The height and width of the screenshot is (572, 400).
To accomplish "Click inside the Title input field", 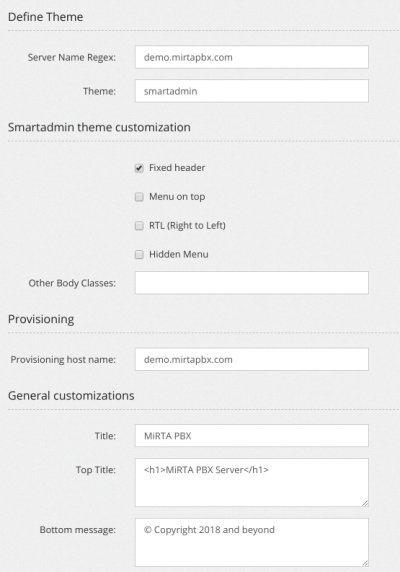I will point(252,436).
